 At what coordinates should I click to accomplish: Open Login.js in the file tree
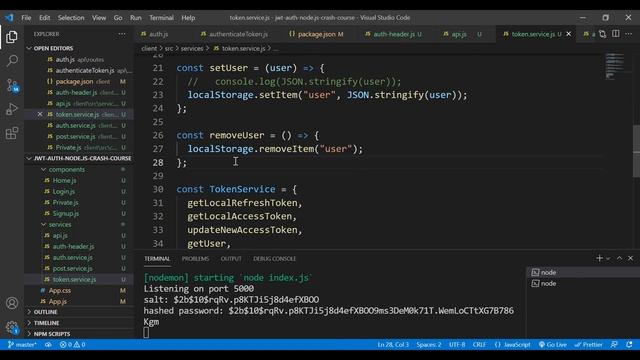coord(64,191)
